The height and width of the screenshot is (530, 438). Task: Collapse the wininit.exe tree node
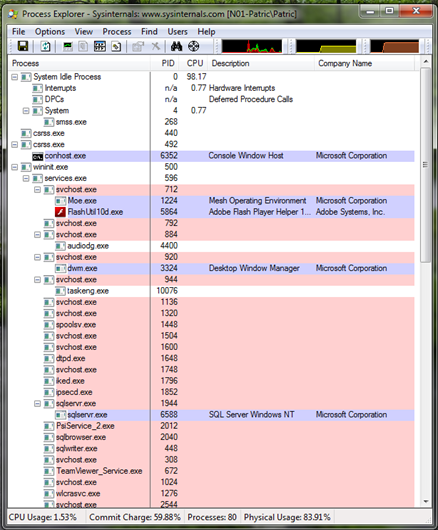click(15, 167)
